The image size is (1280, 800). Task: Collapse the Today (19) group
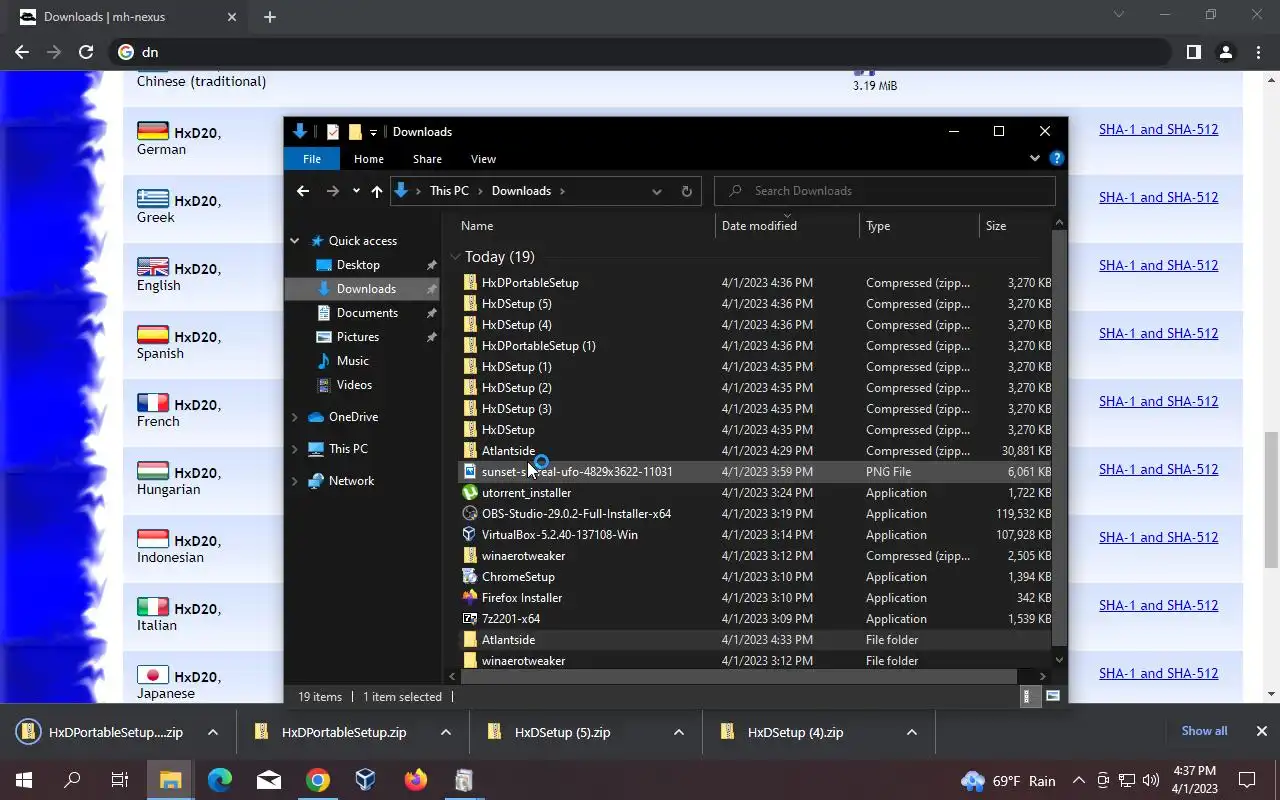coord(455,257)
